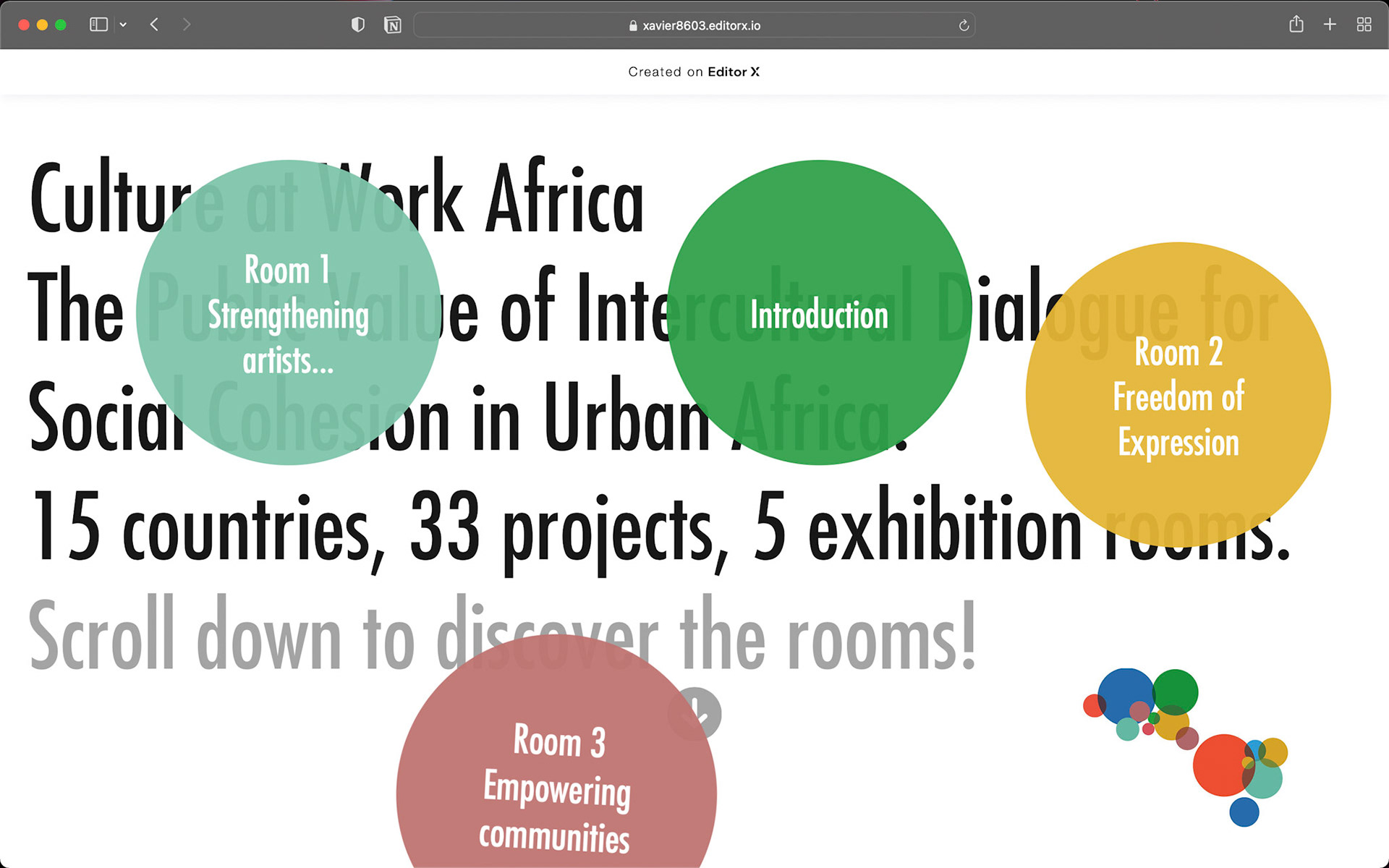Open the privacy report shield icon
1389x868 pixels.
coord(357,25)
